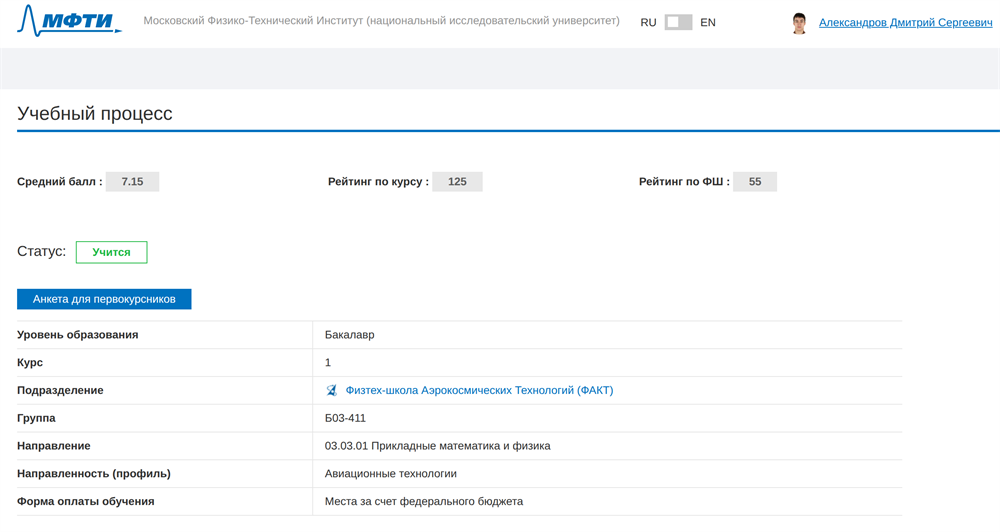
Task: Select the course rating value 125
Action: click(457, 182)
